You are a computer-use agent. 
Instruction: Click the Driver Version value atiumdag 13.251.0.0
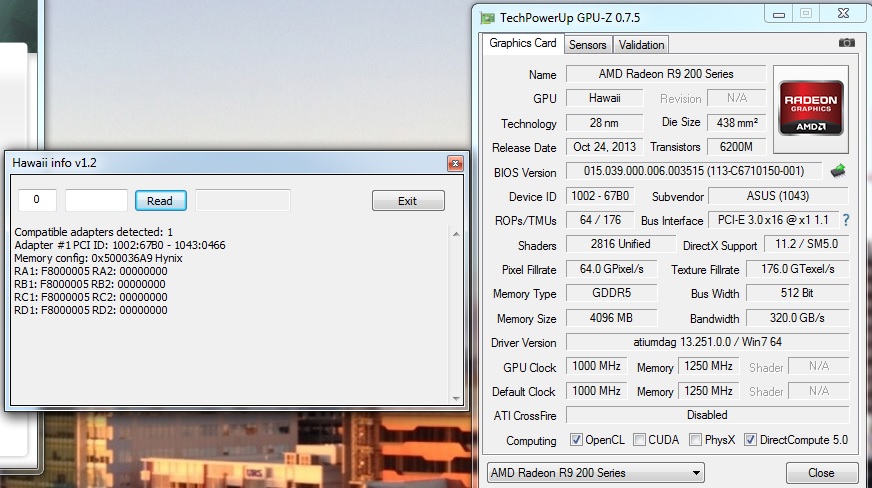point(707,342)
